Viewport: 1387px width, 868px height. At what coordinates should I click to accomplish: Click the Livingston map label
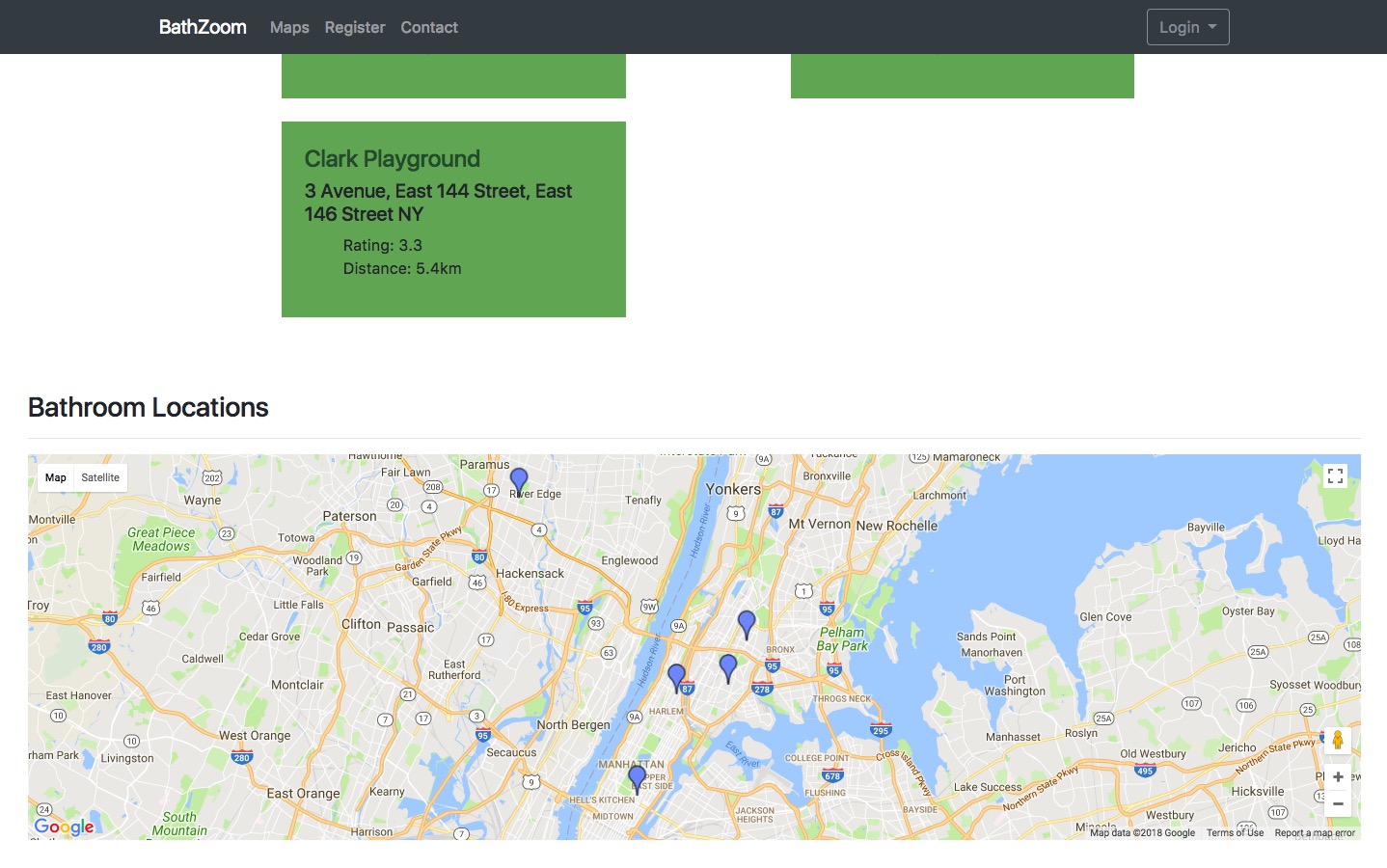coord(127,758)
